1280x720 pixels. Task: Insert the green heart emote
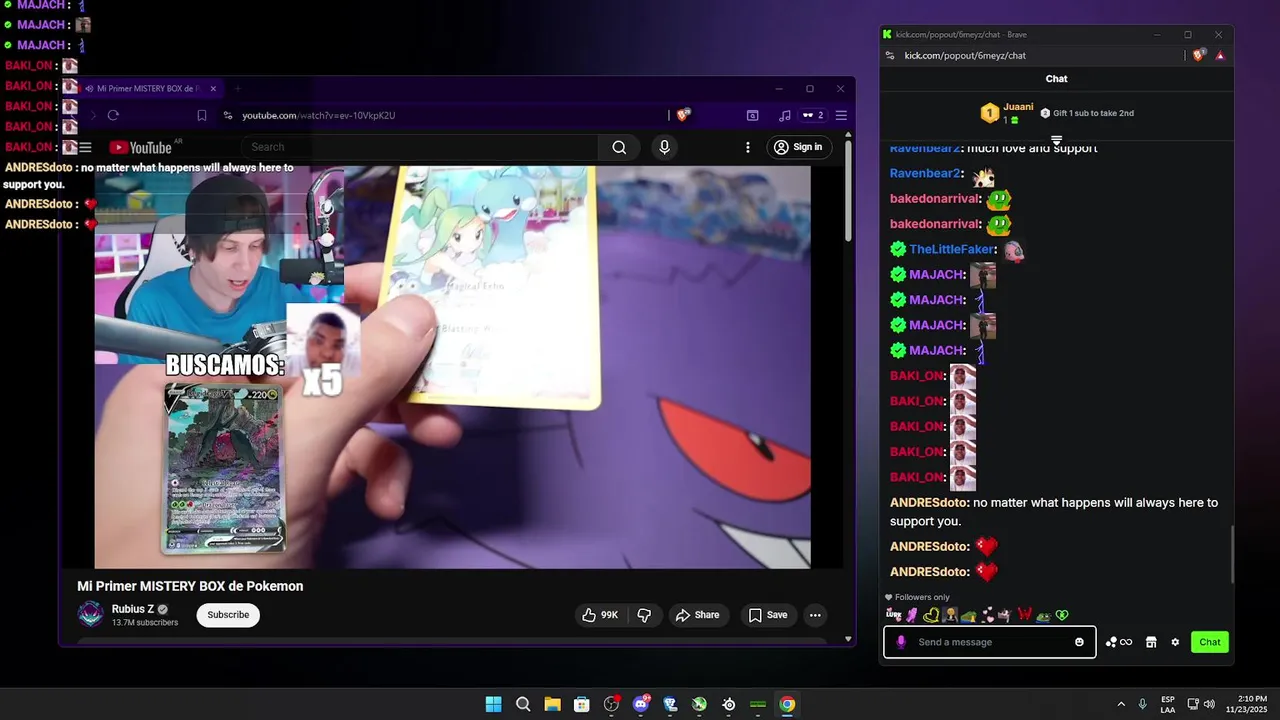click(1062, 615)
